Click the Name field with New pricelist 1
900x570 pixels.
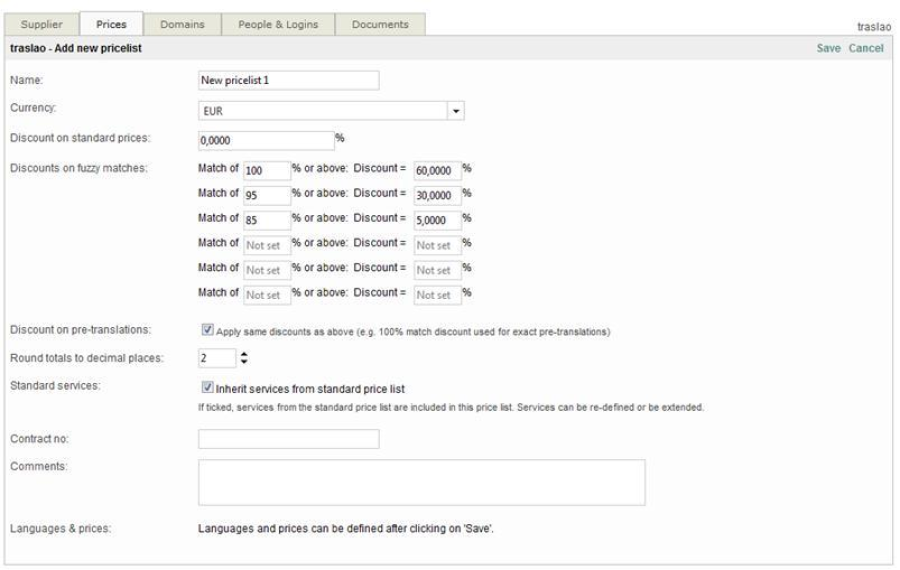288,80
